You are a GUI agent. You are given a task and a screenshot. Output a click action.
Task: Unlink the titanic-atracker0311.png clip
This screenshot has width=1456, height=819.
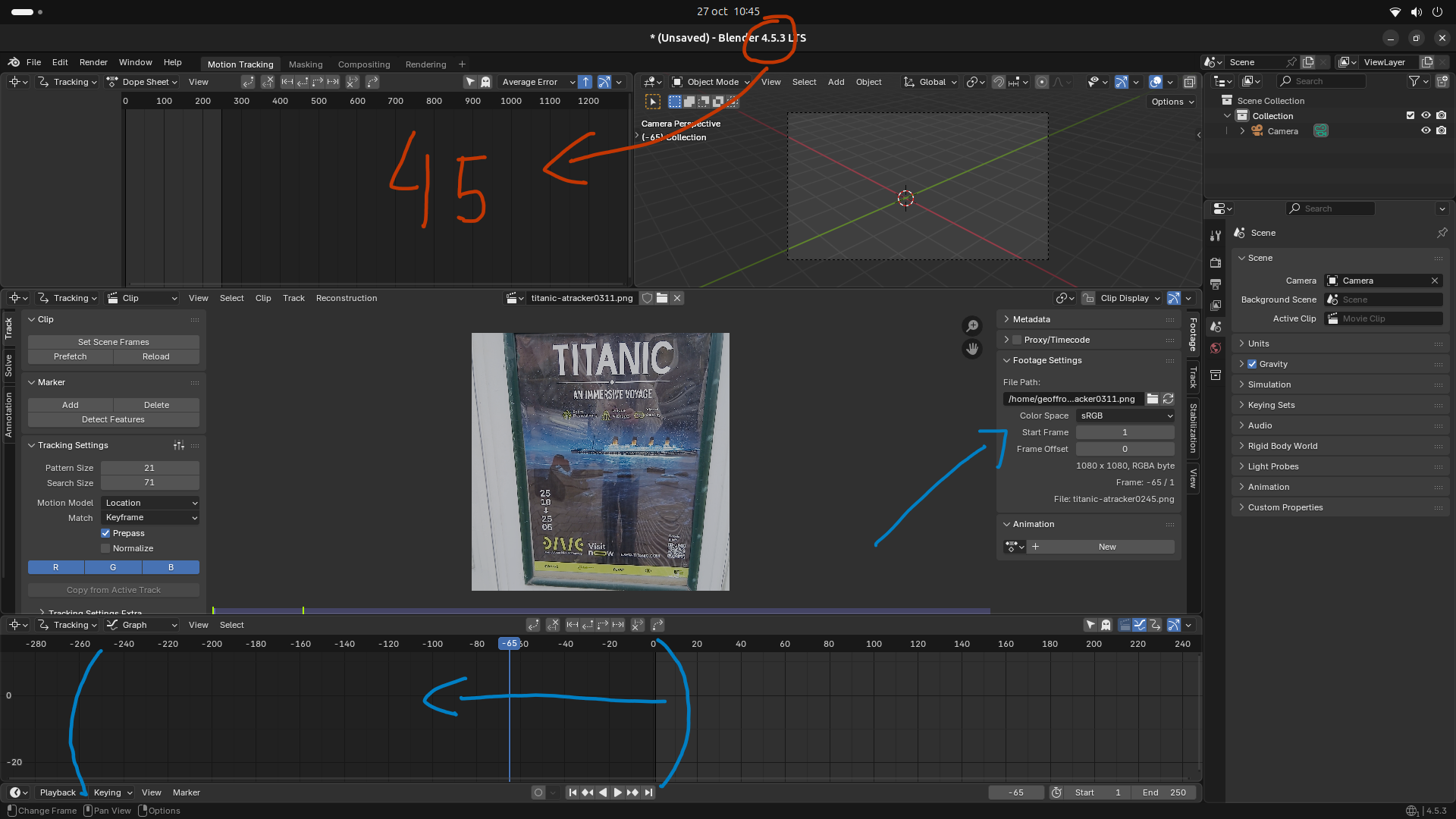(677, 298)
